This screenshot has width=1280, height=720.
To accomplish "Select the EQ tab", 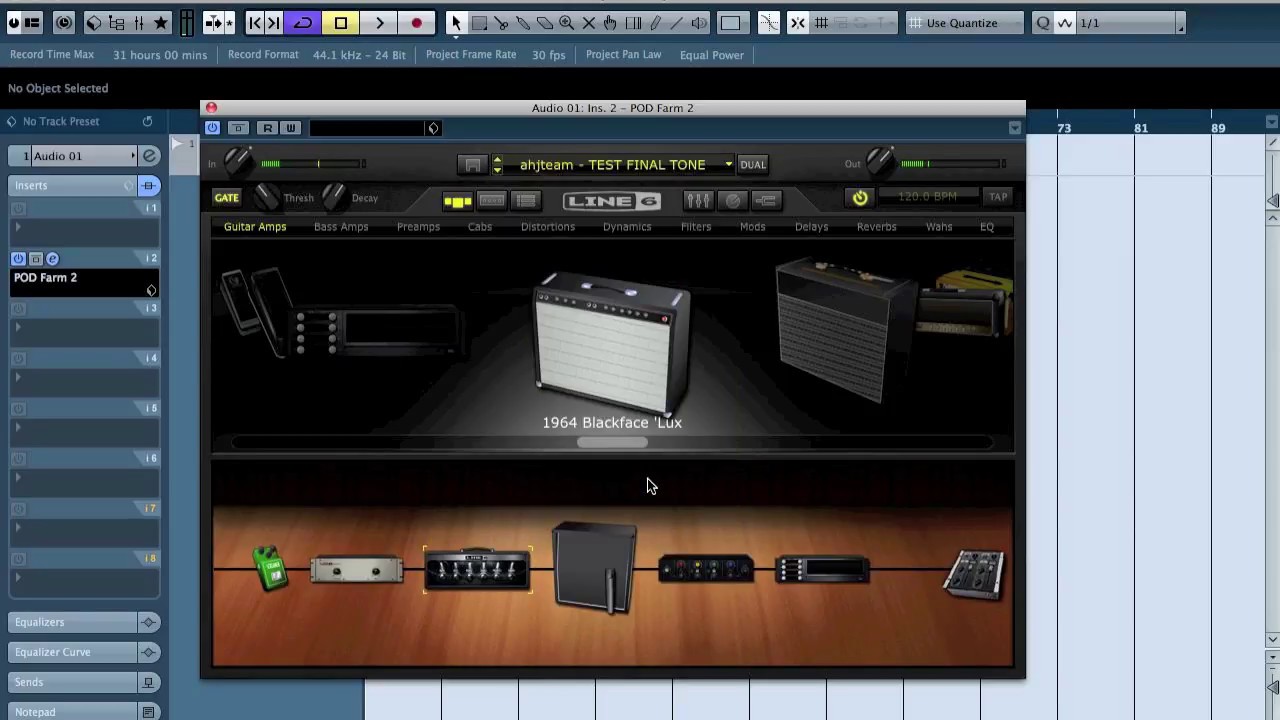I will pos(987,227).
